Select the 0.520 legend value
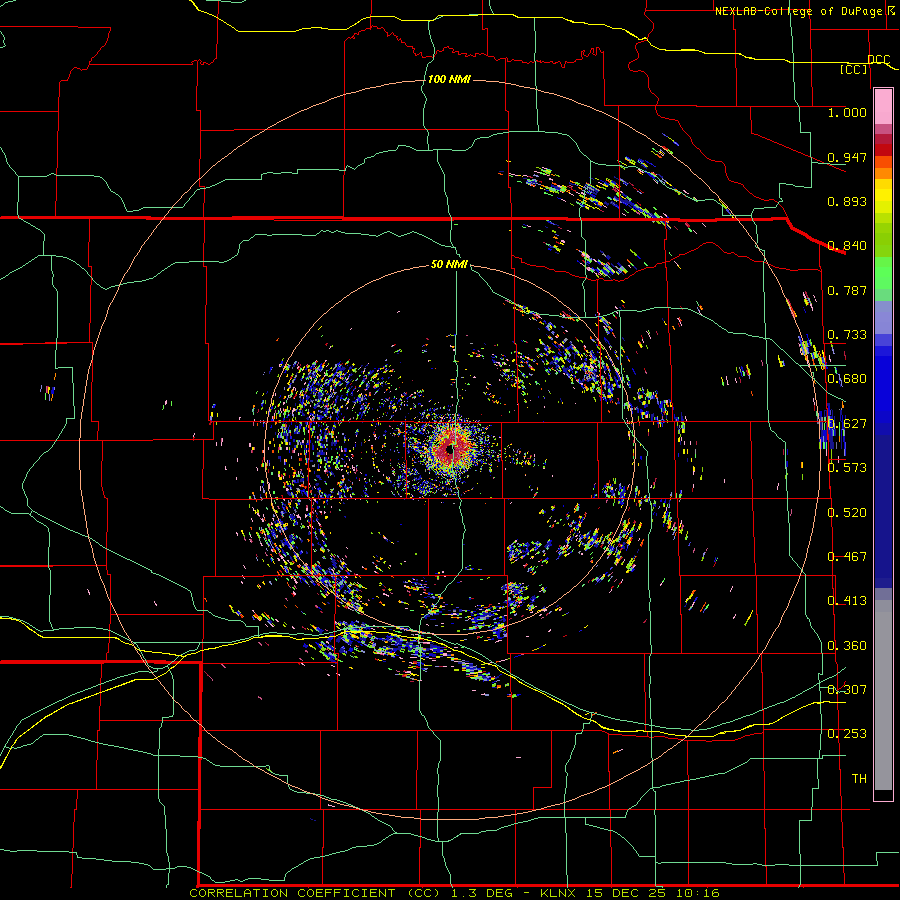The height and width of the screenshot is (900, 900). (847, 513)
